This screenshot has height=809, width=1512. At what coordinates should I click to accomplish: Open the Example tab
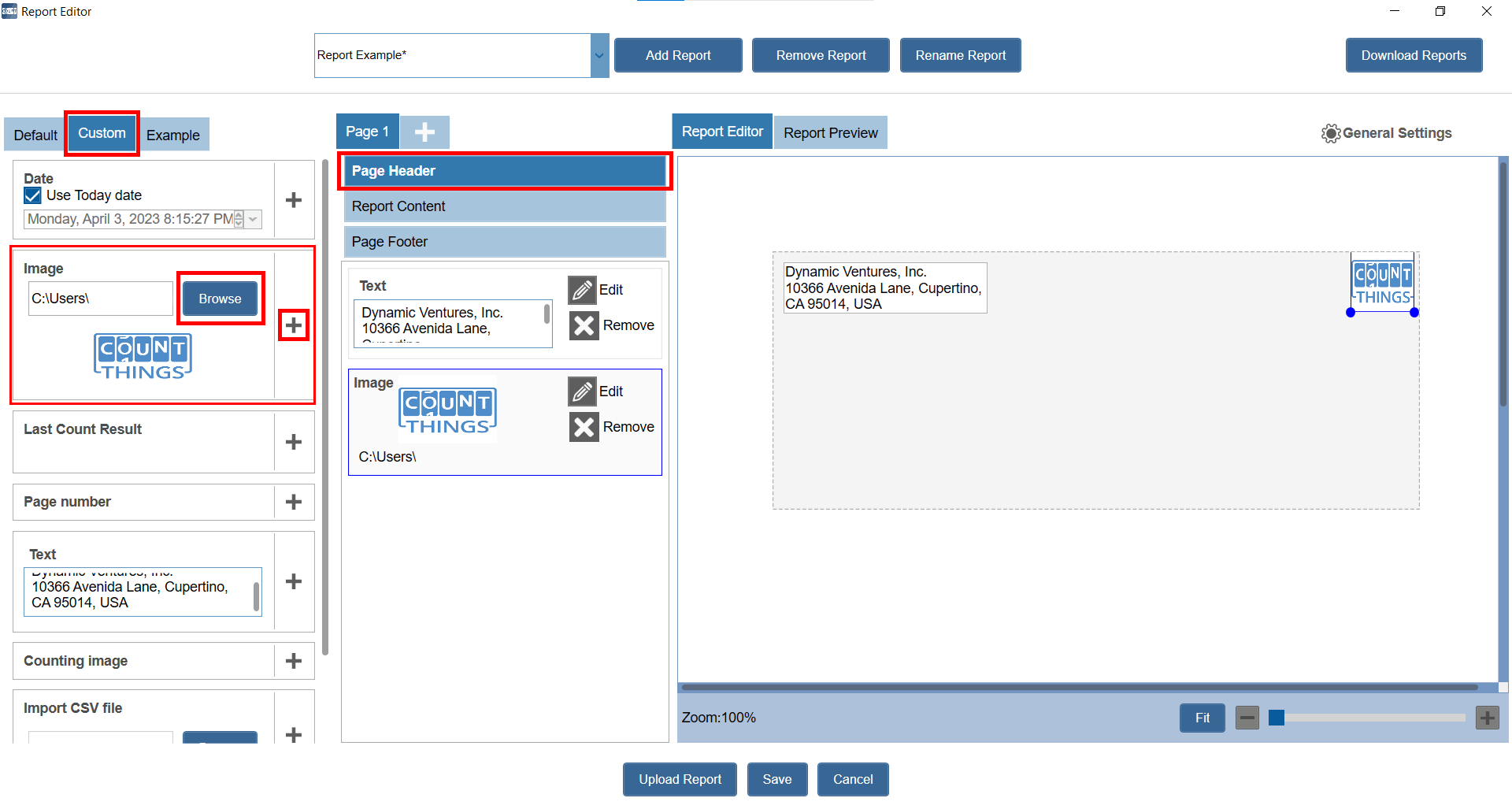click(172, 135)
